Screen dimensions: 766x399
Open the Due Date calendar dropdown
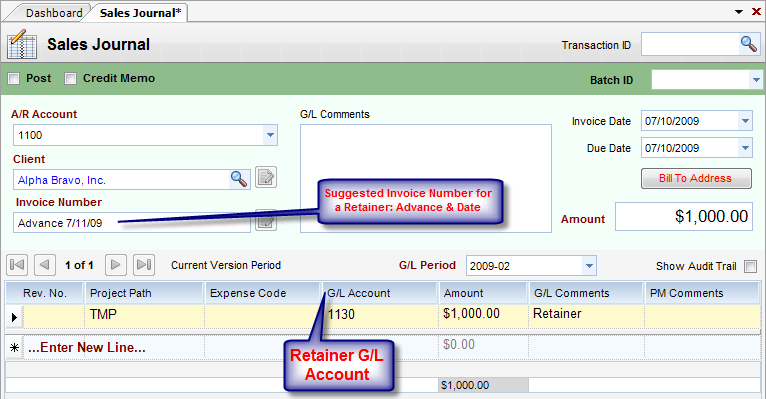point(745,147)
